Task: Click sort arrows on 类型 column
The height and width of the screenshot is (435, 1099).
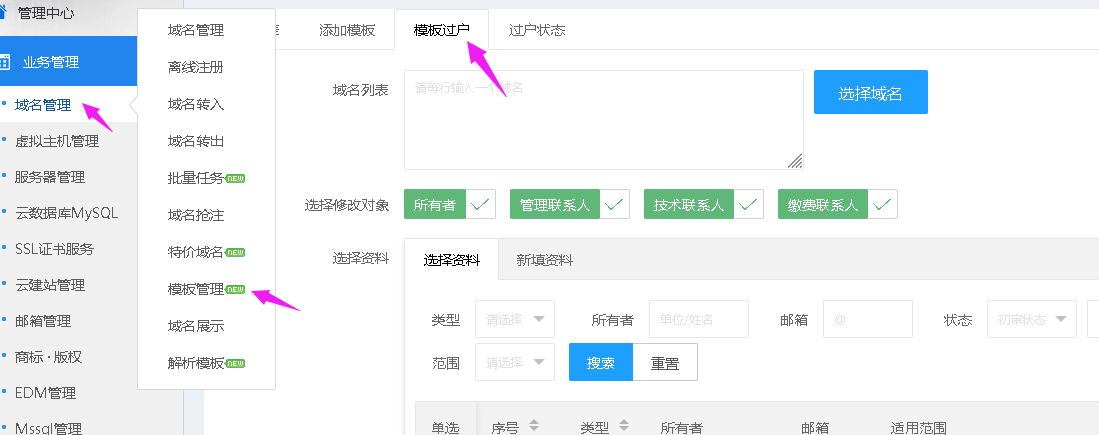Action: [x=623, y=426]
